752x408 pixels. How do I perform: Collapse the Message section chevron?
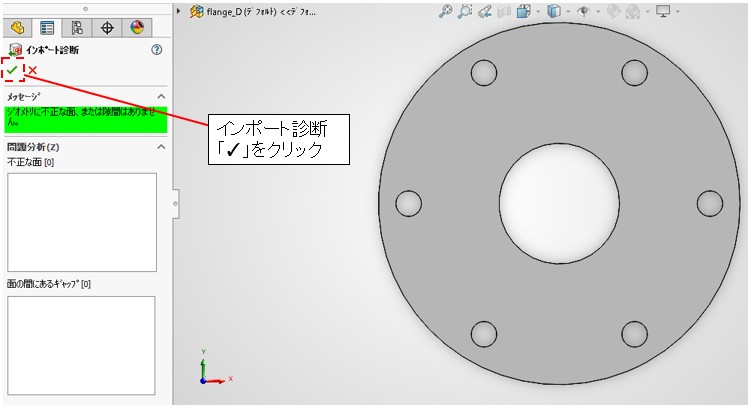point(161,96)
